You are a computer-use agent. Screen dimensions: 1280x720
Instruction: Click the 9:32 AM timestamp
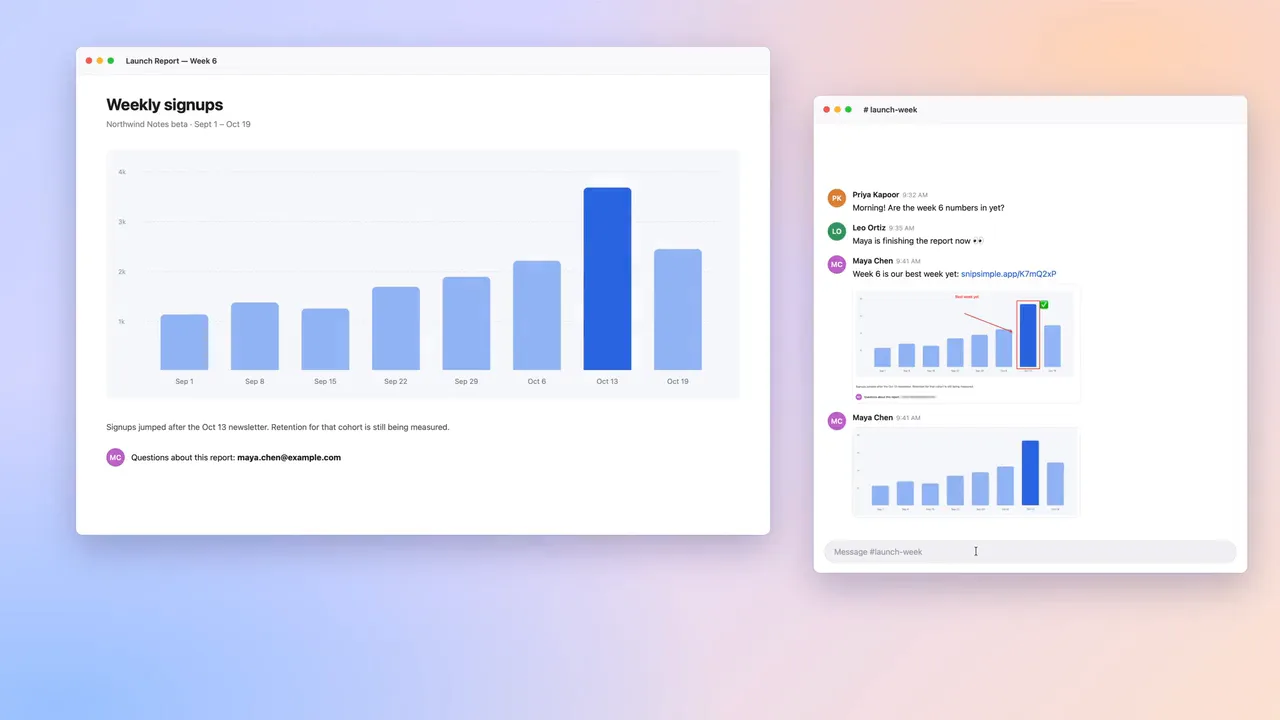coord(915,195)
